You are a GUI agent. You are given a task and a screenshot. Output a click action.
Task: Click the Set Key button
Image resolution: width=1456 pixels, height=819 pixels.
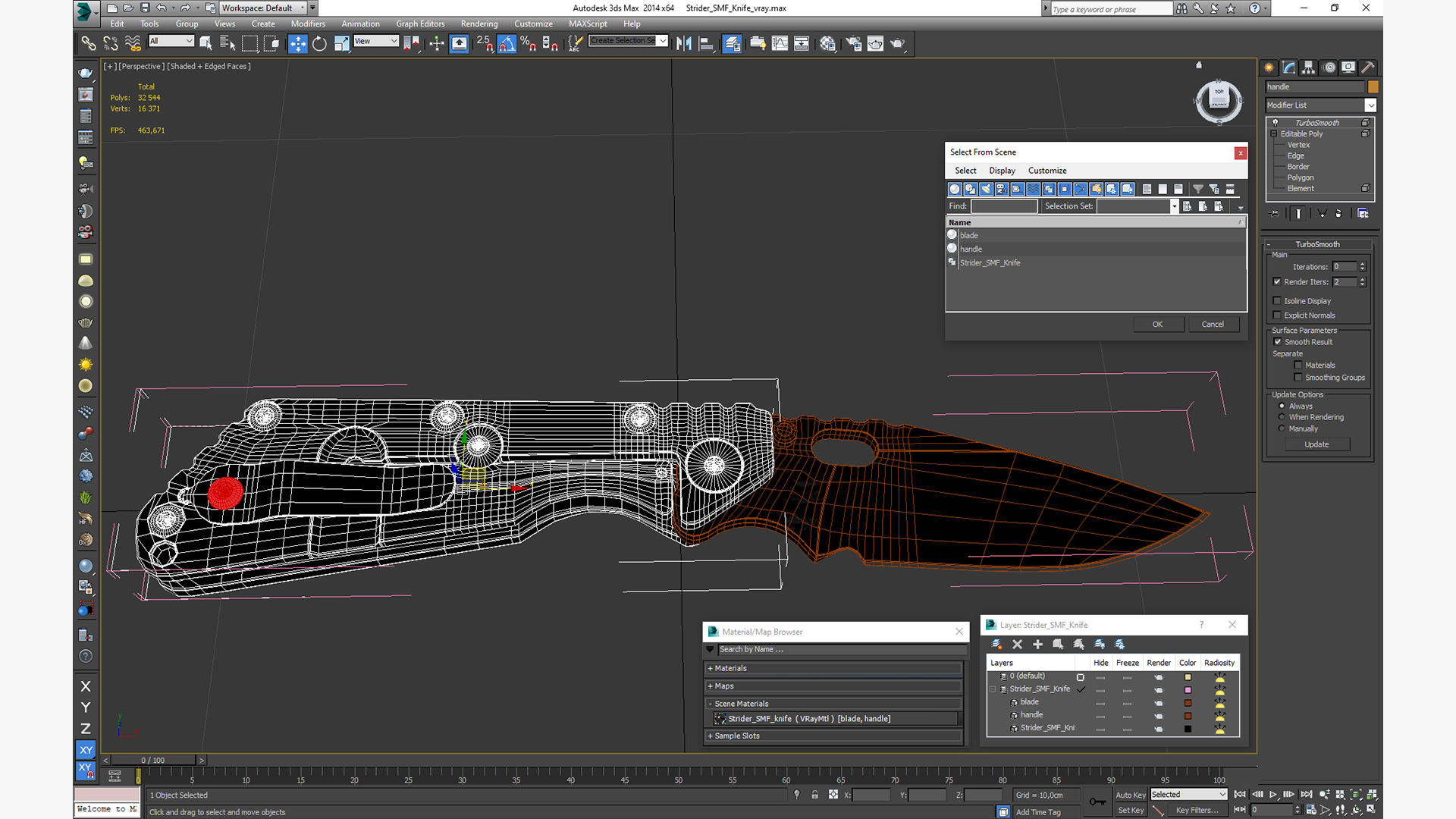pyautogui.click(x=1130, y=811)
